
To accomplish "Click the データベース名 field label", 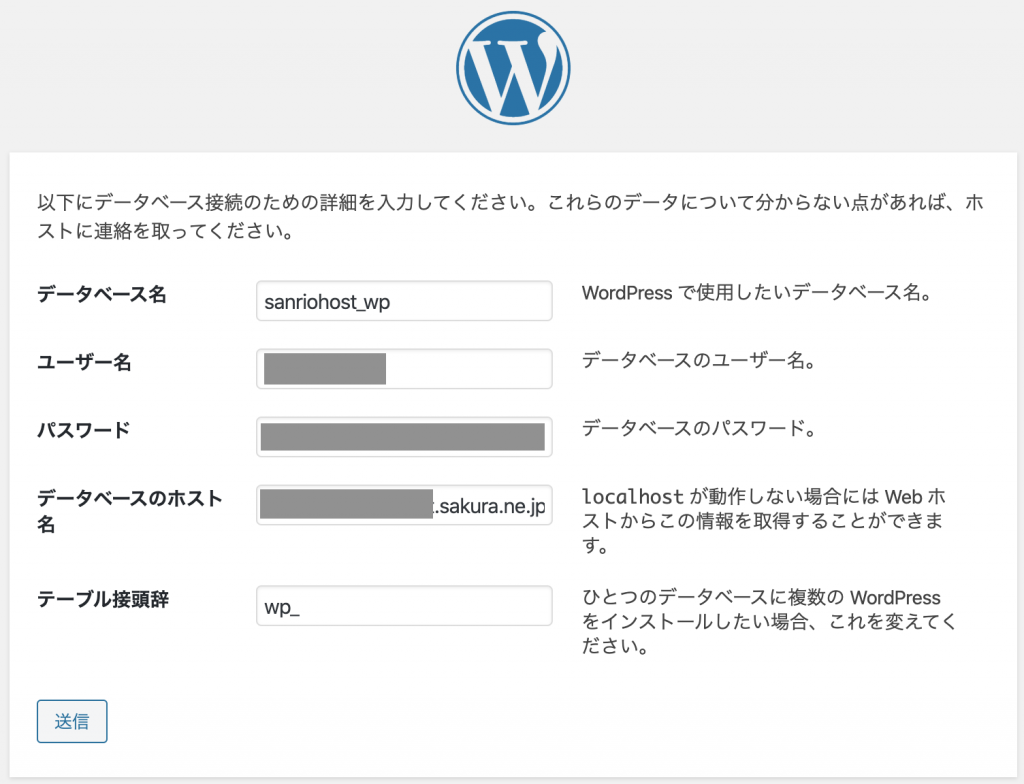I will (102, 295).
